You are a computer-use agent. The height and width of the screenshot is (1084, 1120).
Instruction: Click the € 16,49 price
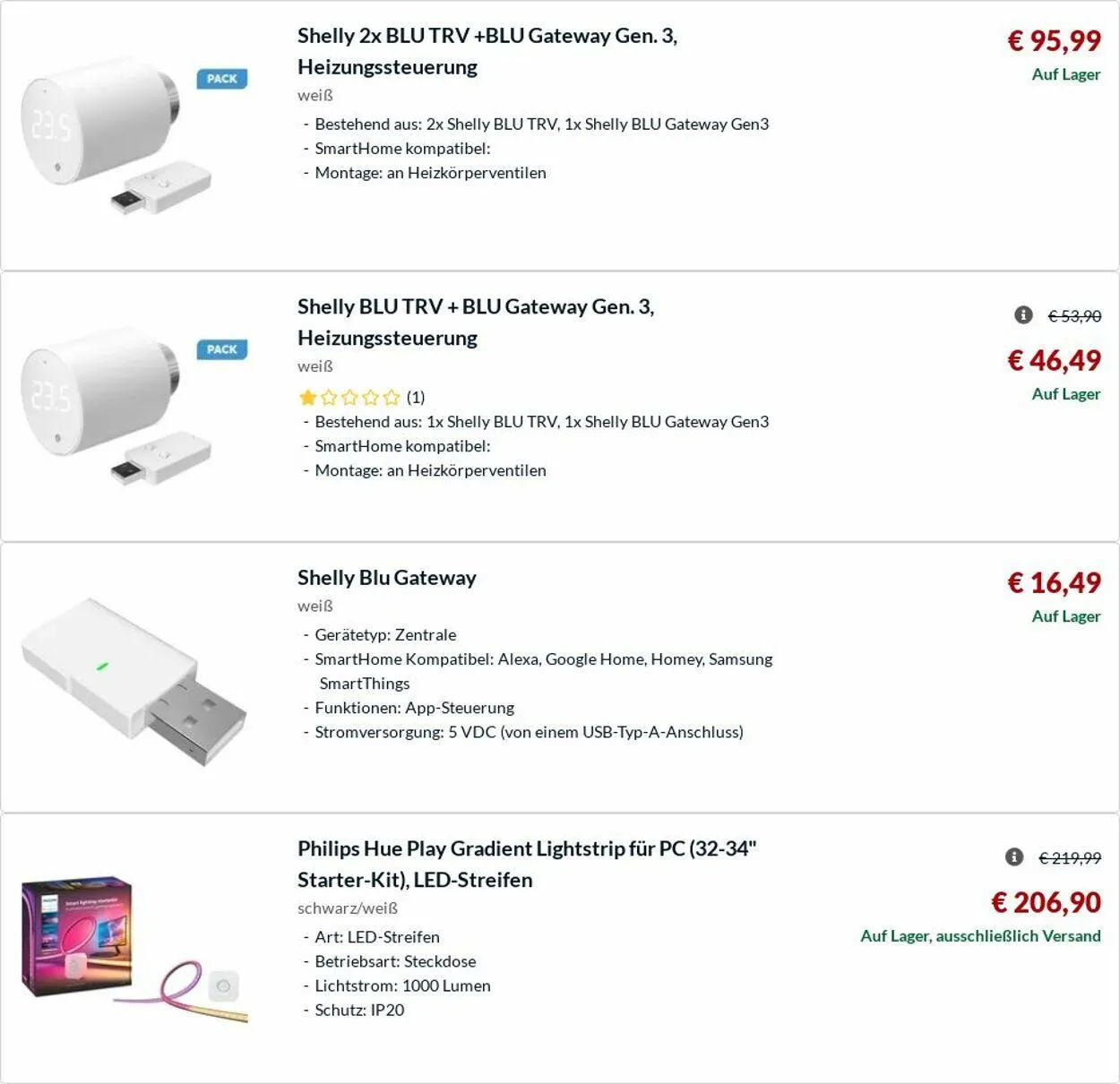[1054, 583]
